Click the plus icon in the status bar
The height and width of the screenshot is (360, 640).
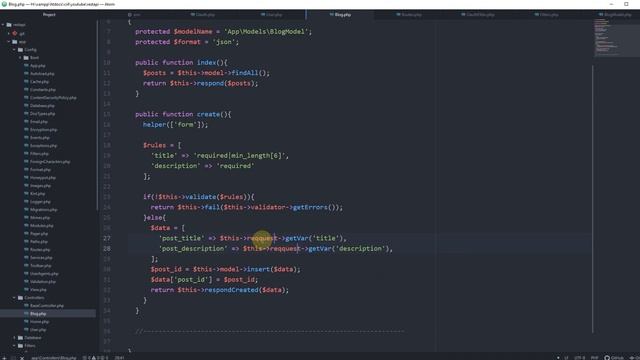(x=4, y=358)
